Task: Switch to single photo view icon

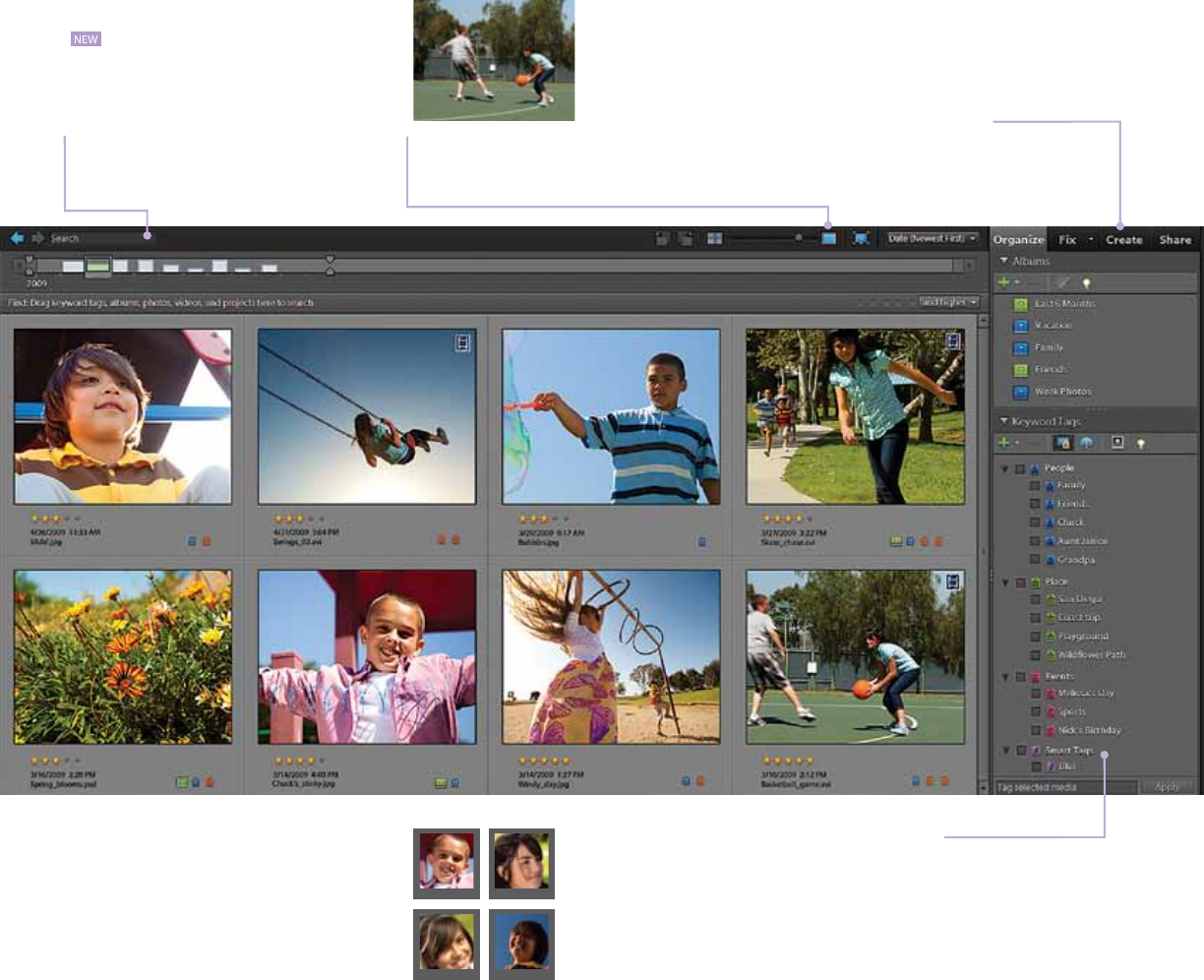Action: coord(828,238)
